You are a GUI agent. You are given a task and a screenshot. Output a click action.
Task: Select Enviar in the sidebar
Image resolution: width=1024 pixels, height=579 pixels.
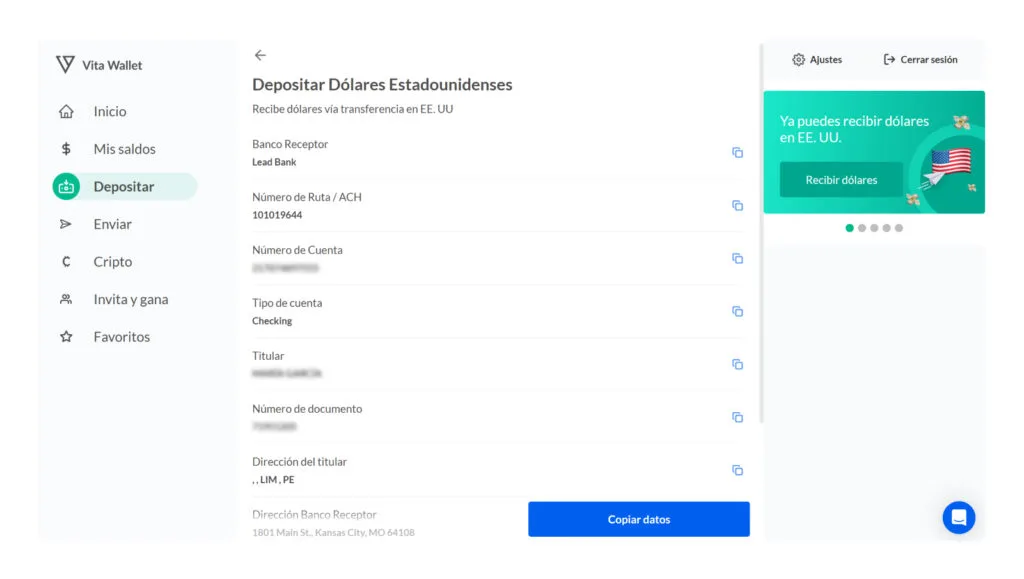[112, 224]
